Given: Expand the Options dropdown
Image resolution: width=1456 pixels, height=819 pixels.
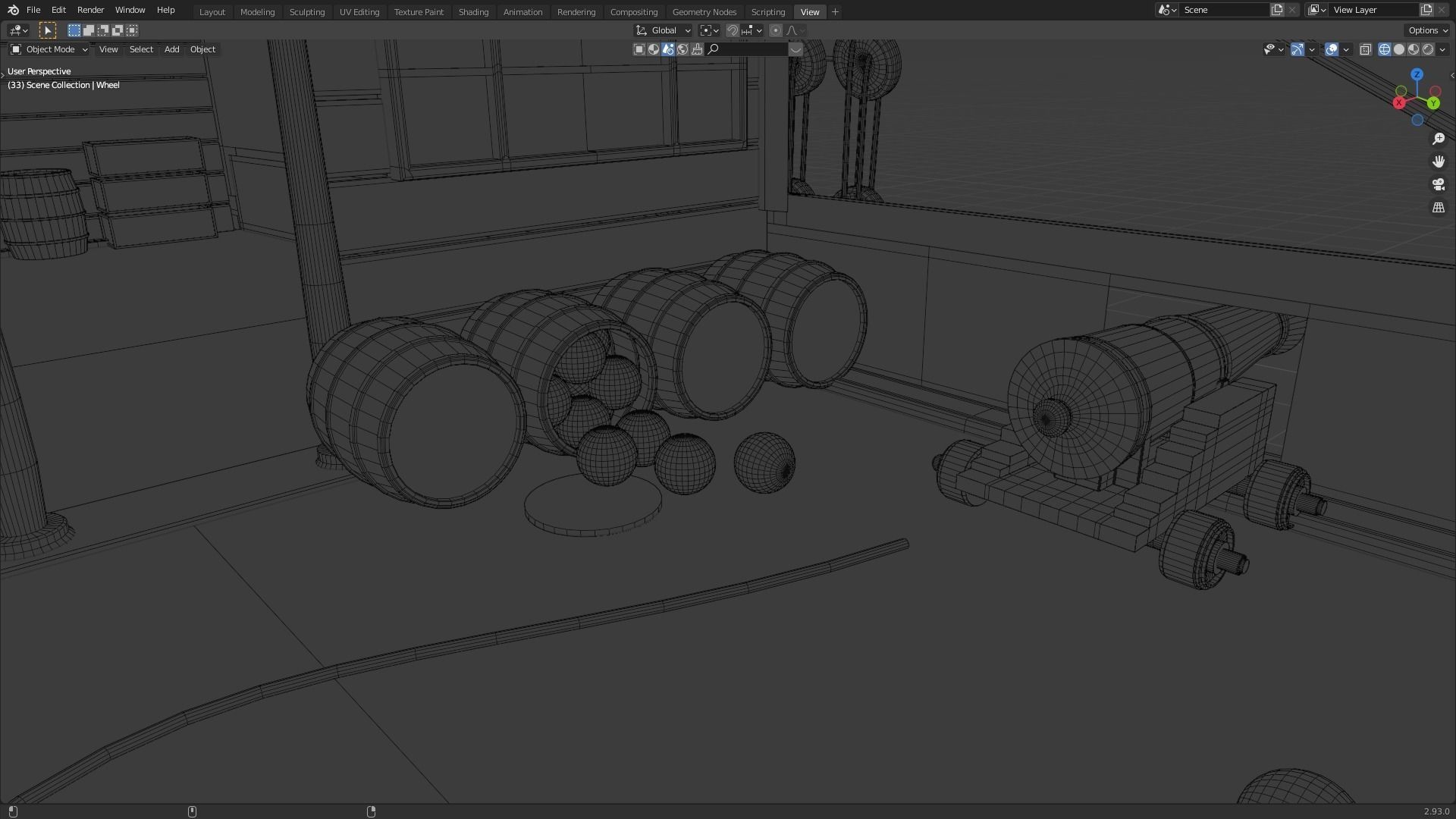Looking at the screenshot, I should tap(1427, 30).
